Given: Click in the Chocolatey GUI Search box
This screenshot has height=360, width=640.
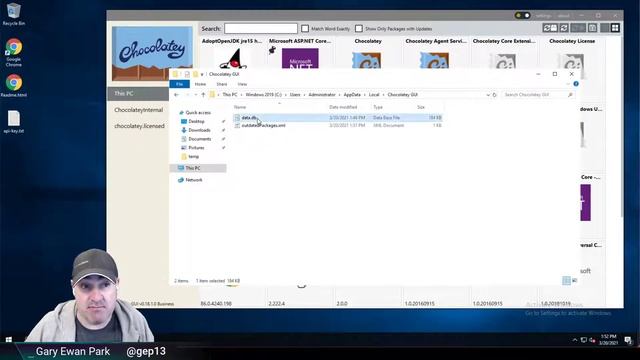Looking at the screenshot, I should (x=261, y=29).
